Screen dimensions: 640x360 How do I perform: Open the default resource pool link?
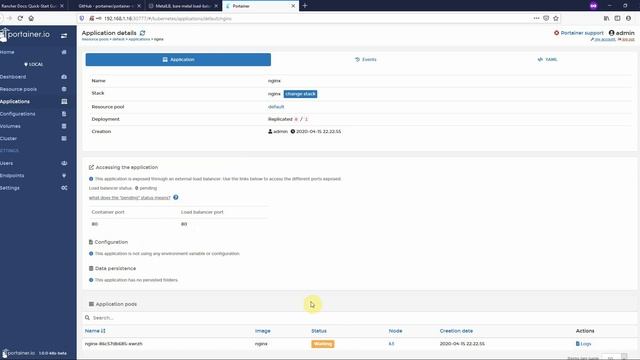[276, 107]
